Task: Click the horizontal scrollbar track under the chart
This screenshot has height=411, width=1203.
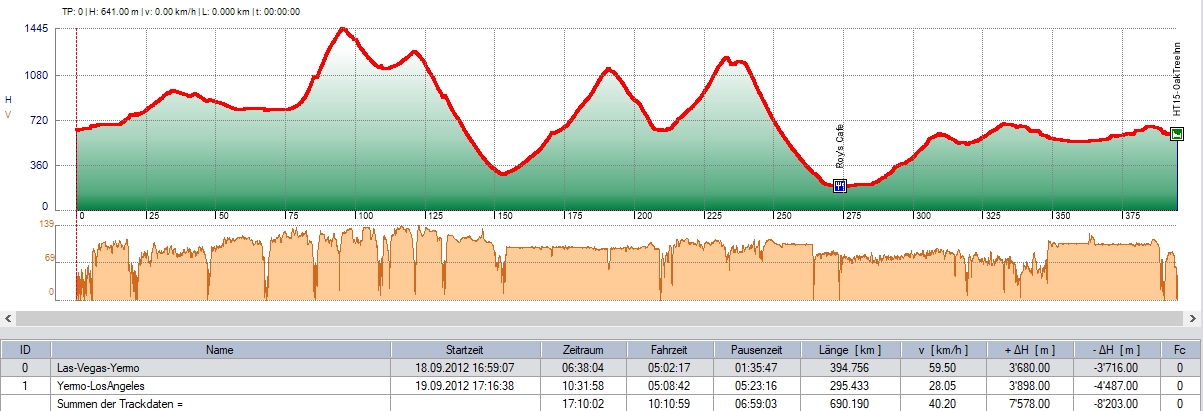Action: click(600, 318)
